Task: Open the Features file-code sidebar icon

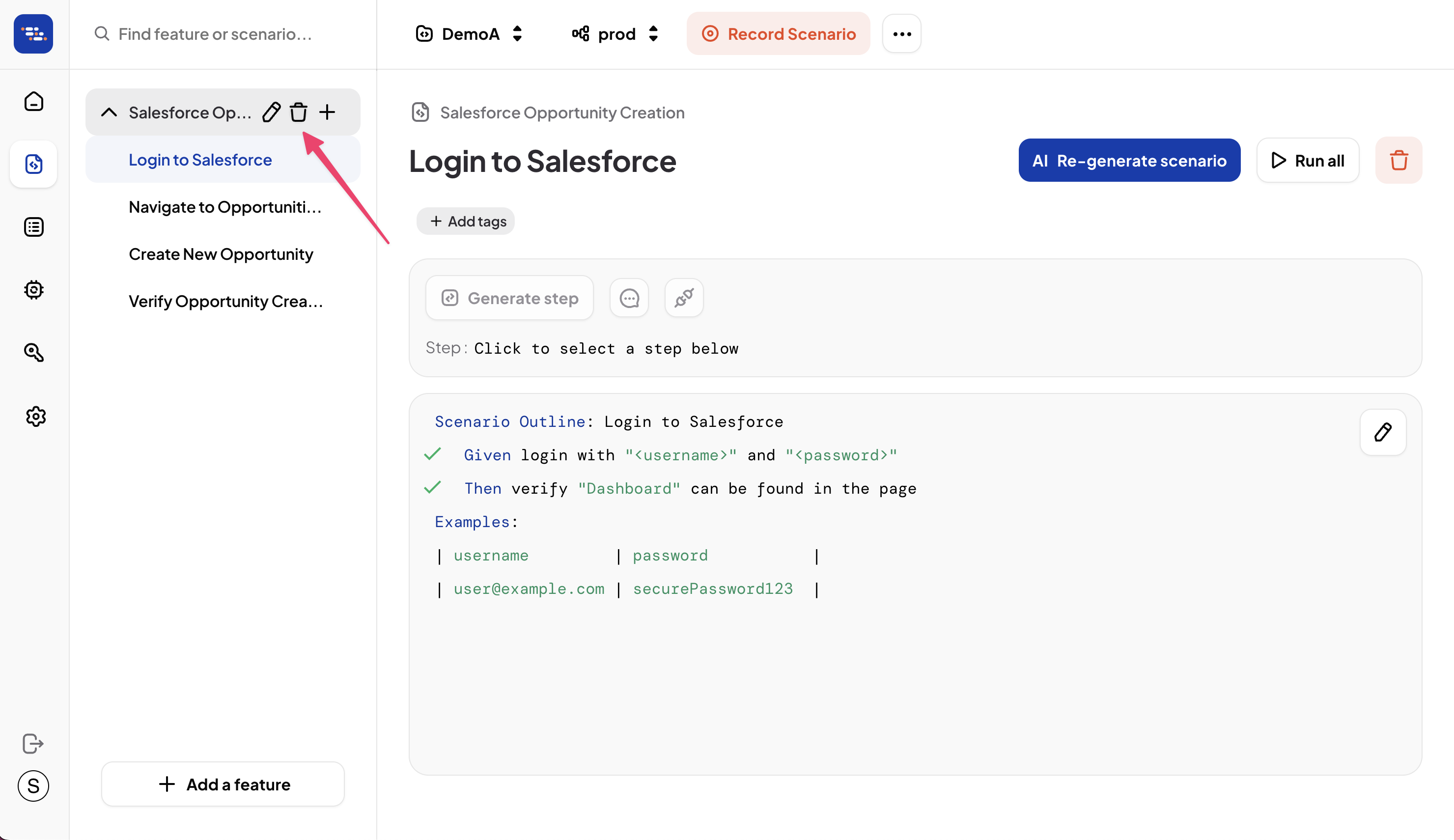Action: coord(34,164)
